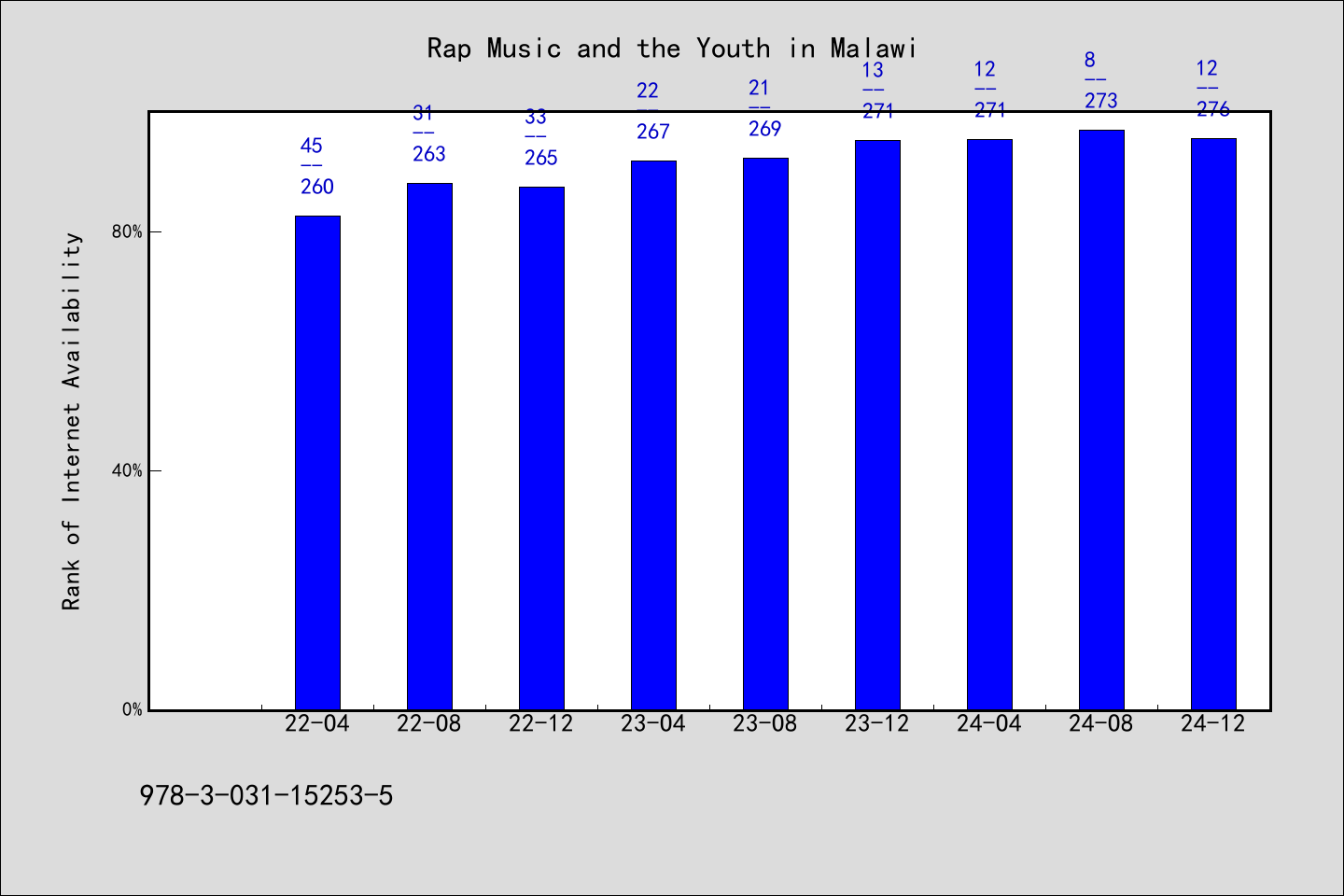This screenshot has height=896, width=1344.
Task: Click the rank value '45' above the 22-04 bar
Action: click(312, 146)
